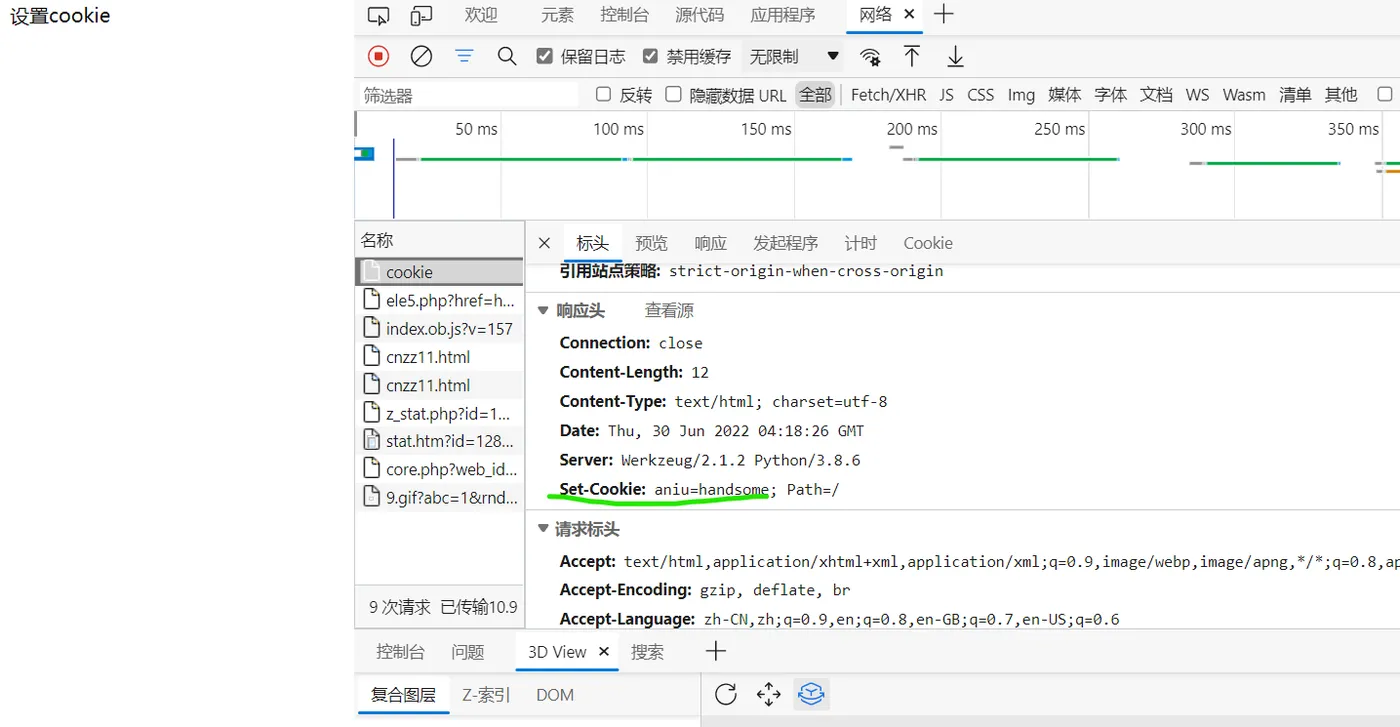Image resolution: width=1400 pixels, height=727 pixels.
Task: Click the 筛选器 filter input field
Action: pyautogui.click(x=468, y=96)
